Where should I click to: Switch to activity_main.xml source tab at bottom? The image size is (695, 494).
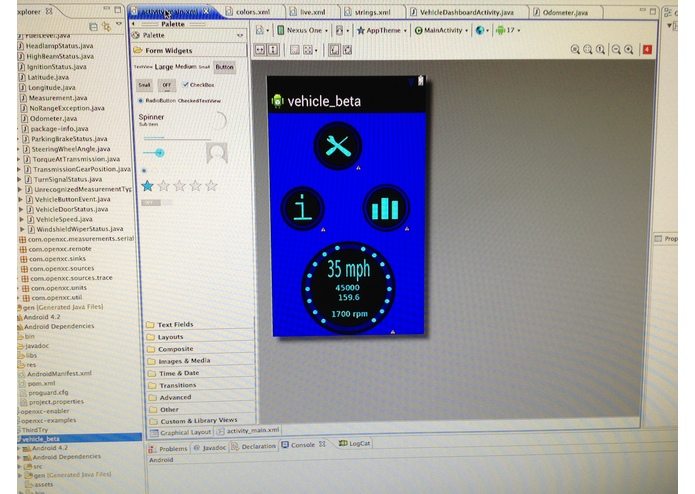click(x=248, y=430)
